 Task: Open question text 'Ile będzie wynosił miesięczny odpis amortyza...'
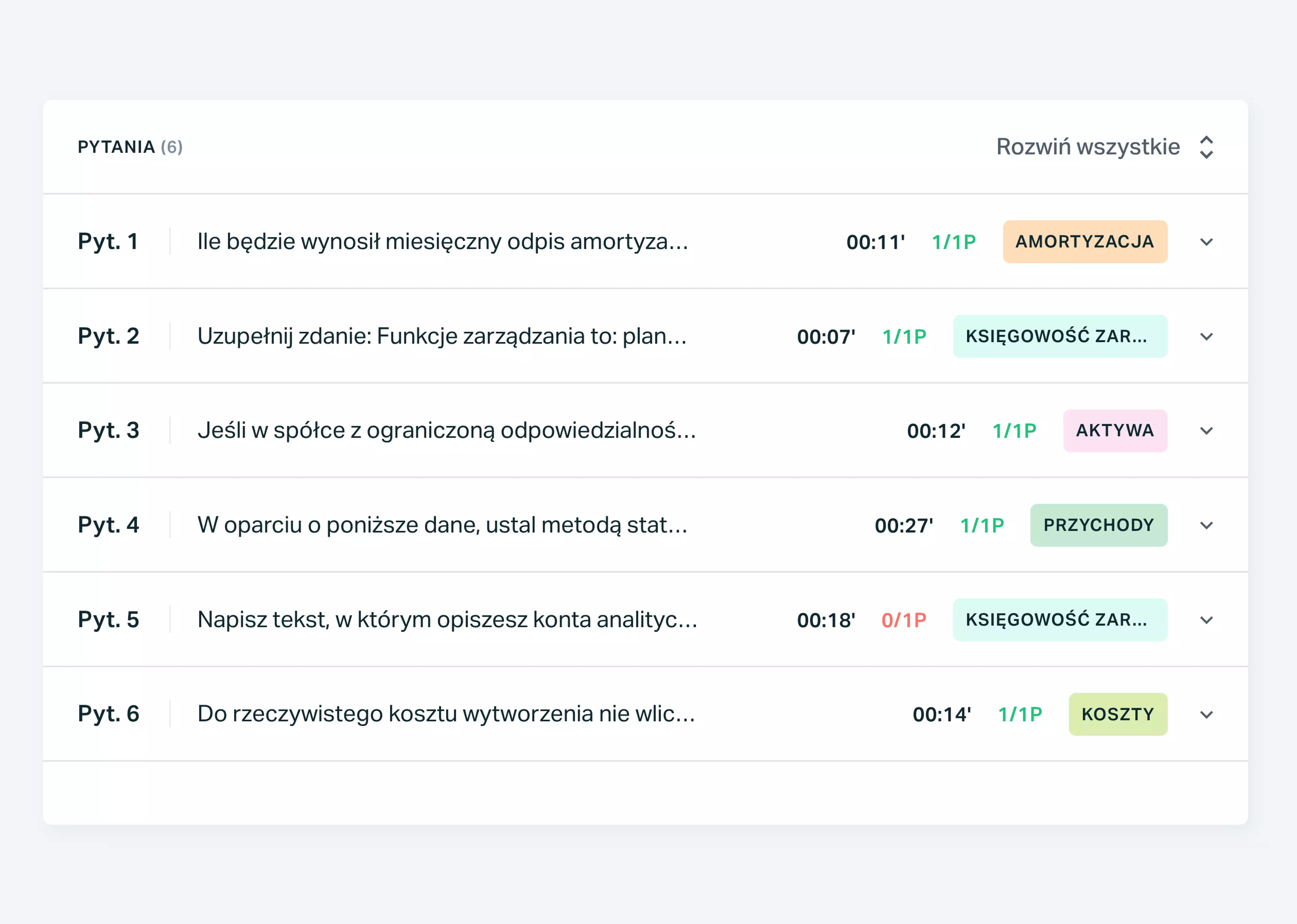(443, 242)
